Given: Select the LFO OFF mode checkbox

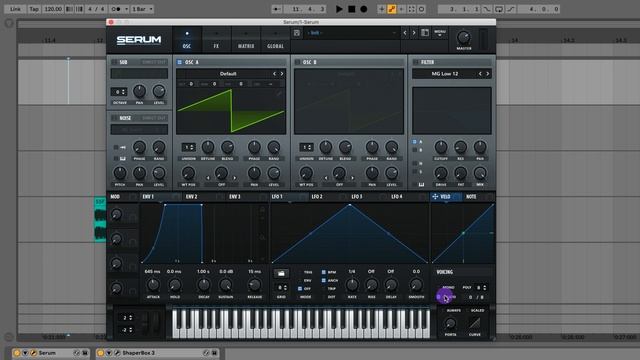Looking at the screenshot, I should point(300,289).
